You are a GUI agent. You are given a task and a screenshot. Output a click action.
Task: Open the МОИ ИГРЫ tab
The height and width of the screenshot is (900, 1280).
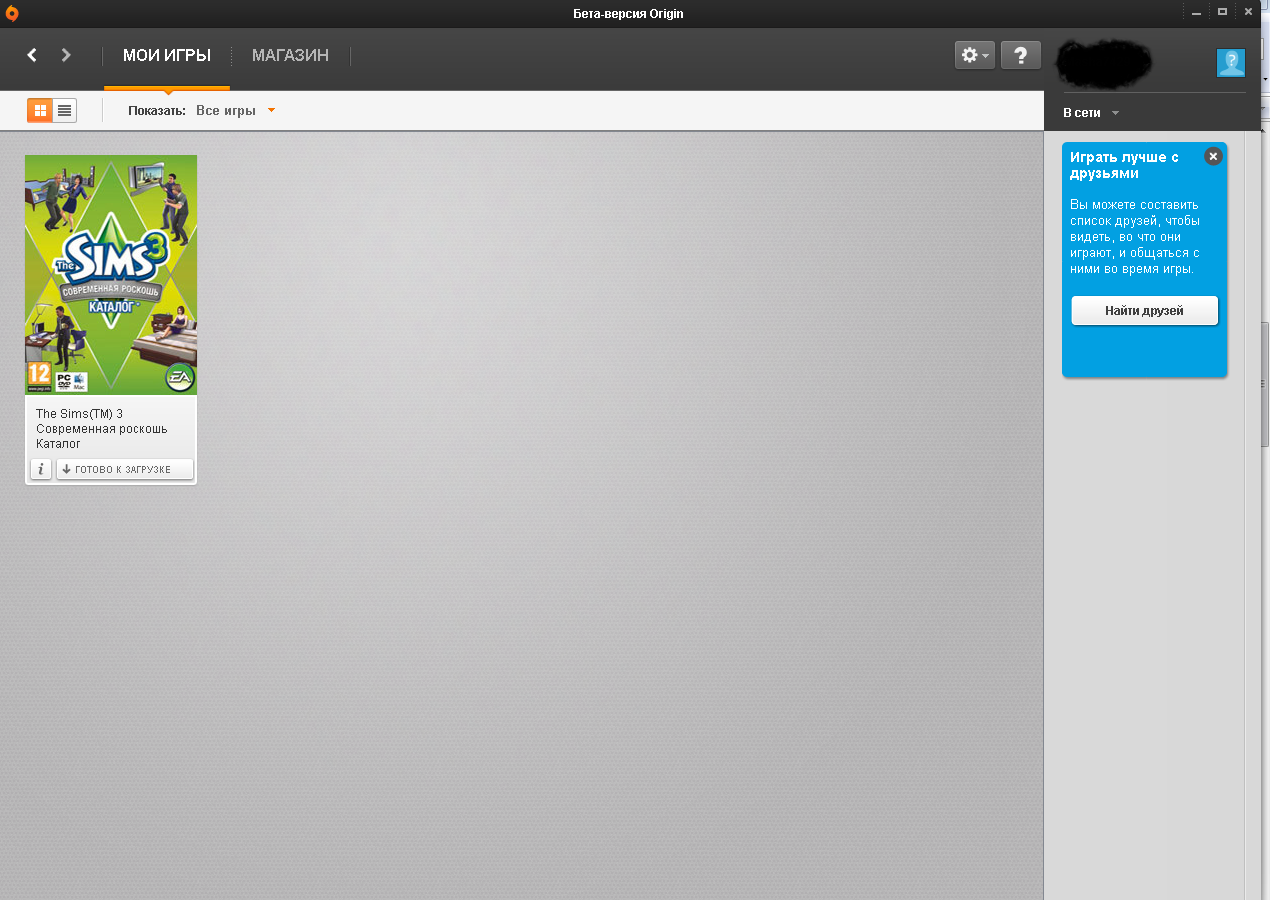tap(167, 56)
